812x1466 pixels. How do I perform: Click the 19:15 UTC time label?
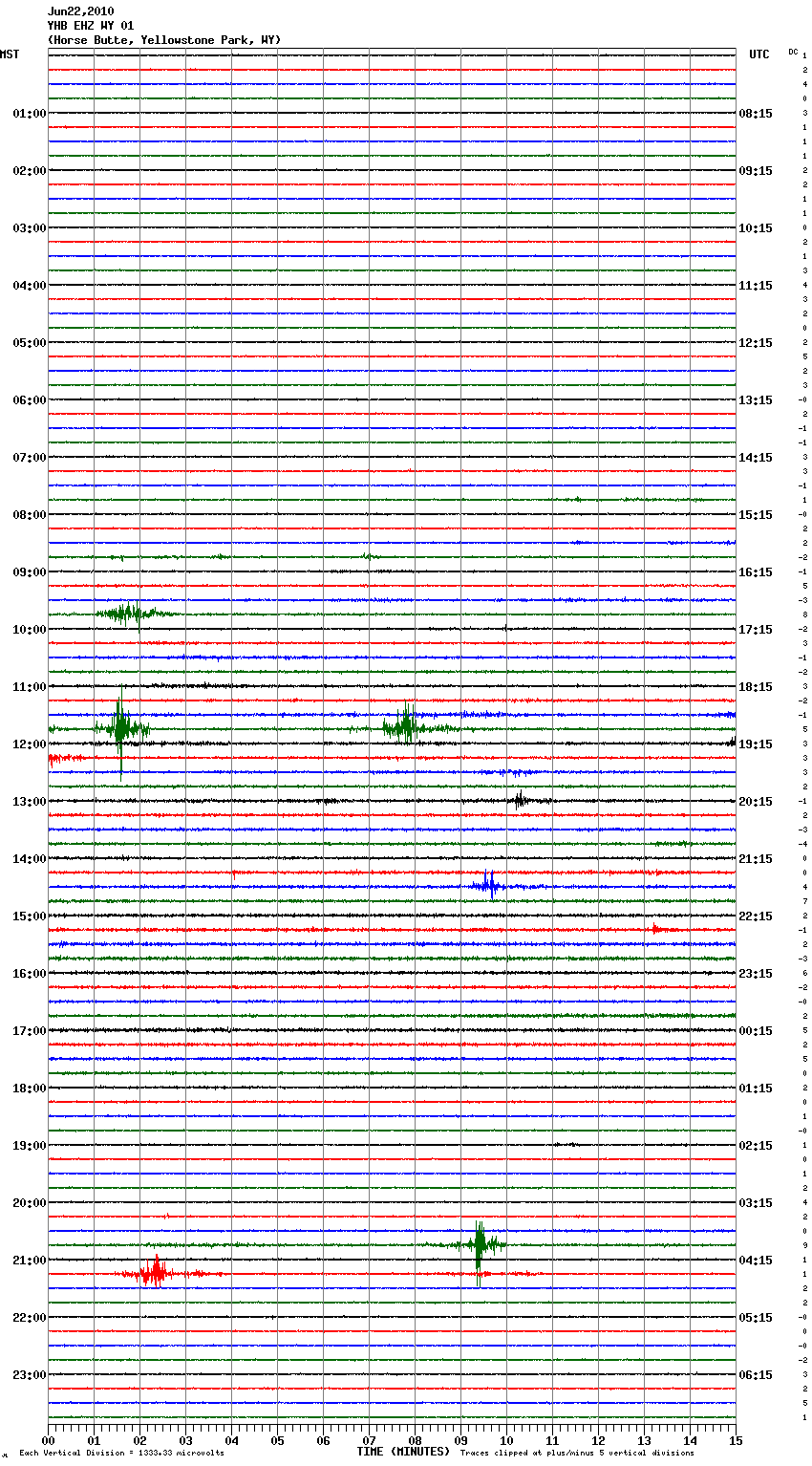[x=756, y=744]
